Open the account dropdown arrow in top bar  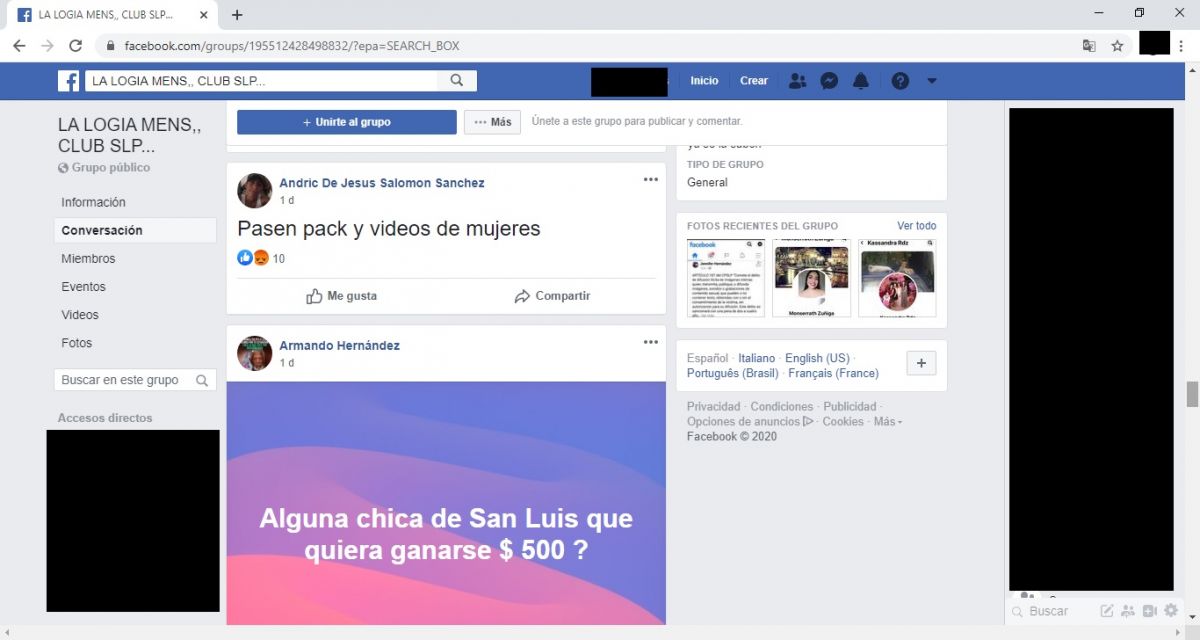(x=932, y=81)
